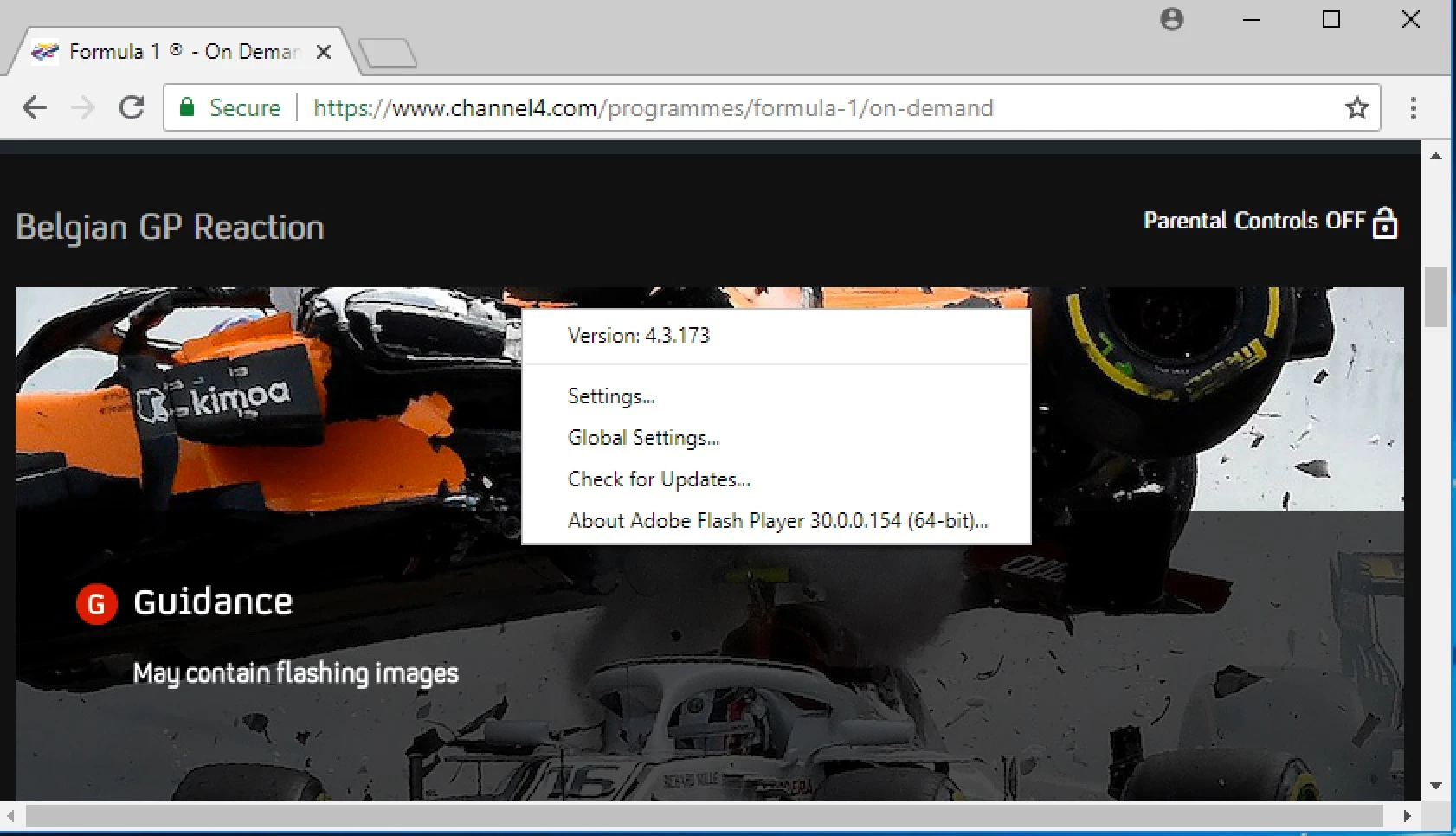The height and width of the screenshot is (836, 1456).
Task: Open the Chrome three-dot menu
Action: (1414, 108)
